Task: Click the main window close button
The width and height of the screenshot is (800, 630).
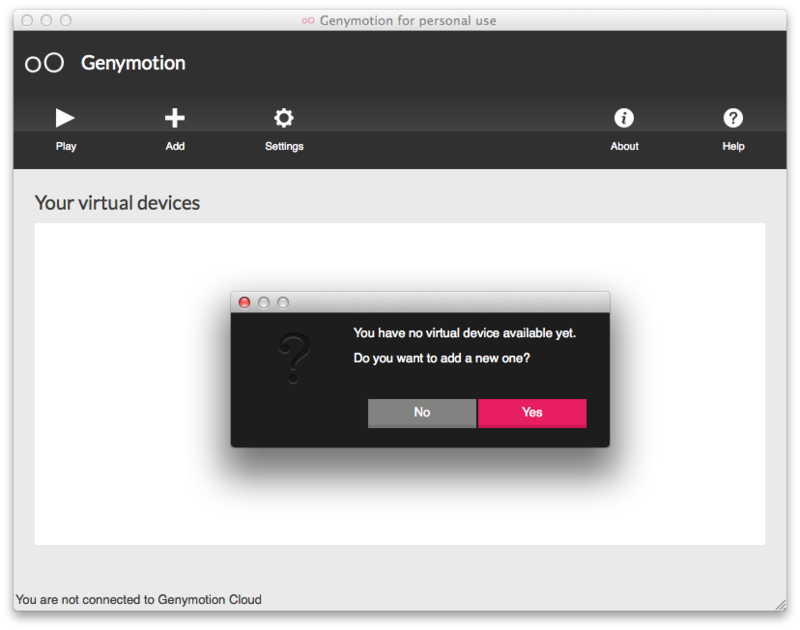Action: 27,20
